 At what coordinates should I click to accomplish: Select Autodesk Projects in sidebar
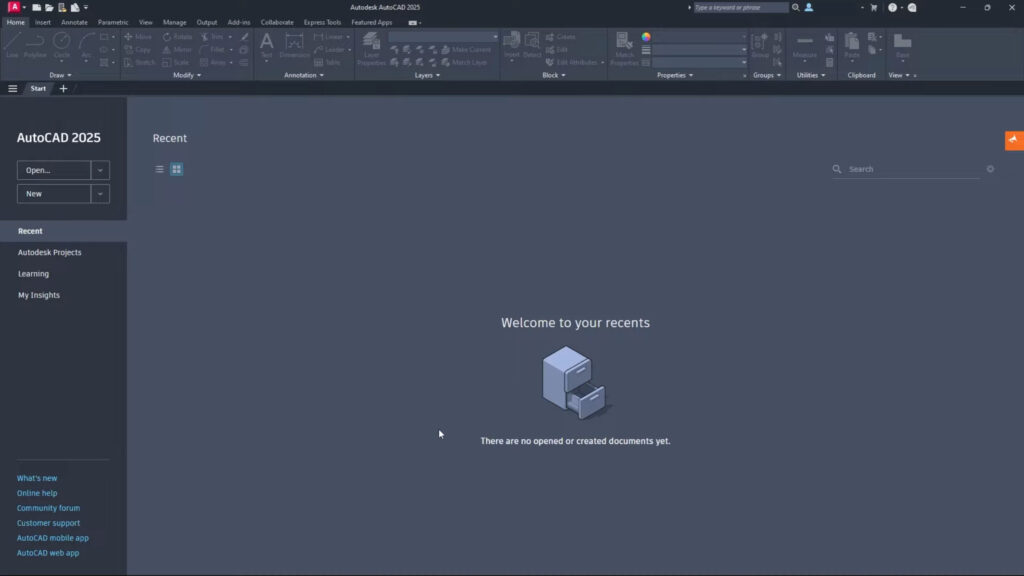tap(50, 252)
